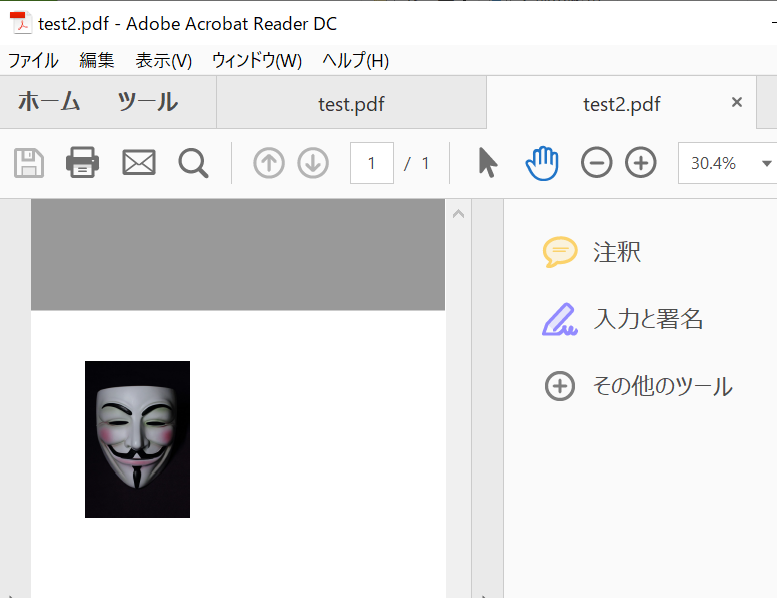Switch to the ツール tab
The width and height of the screenshot is (777, 598).
point(147,102)
